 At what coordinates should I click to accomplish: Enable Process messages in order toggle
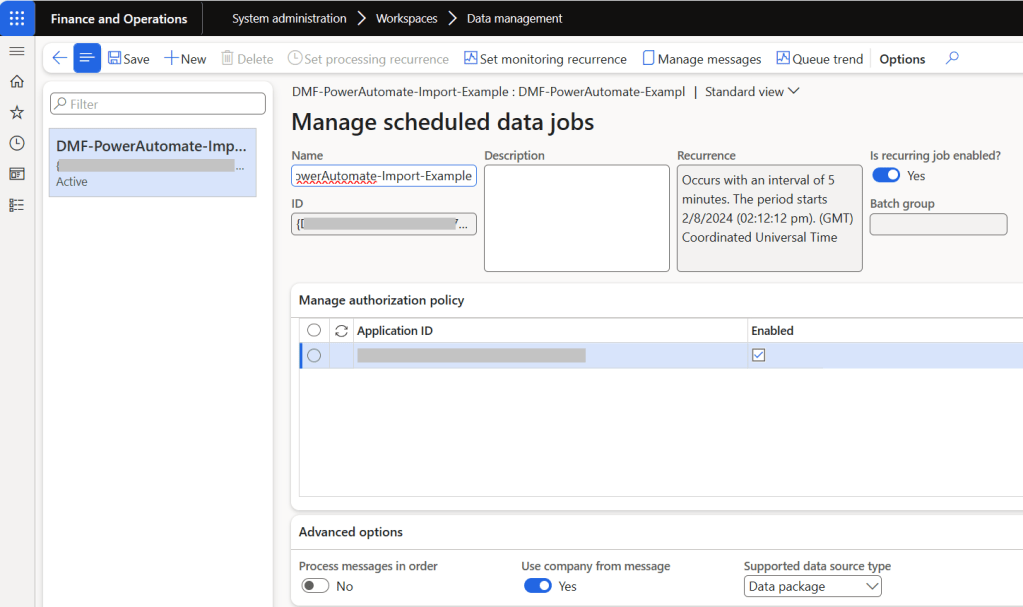point(315,586)
